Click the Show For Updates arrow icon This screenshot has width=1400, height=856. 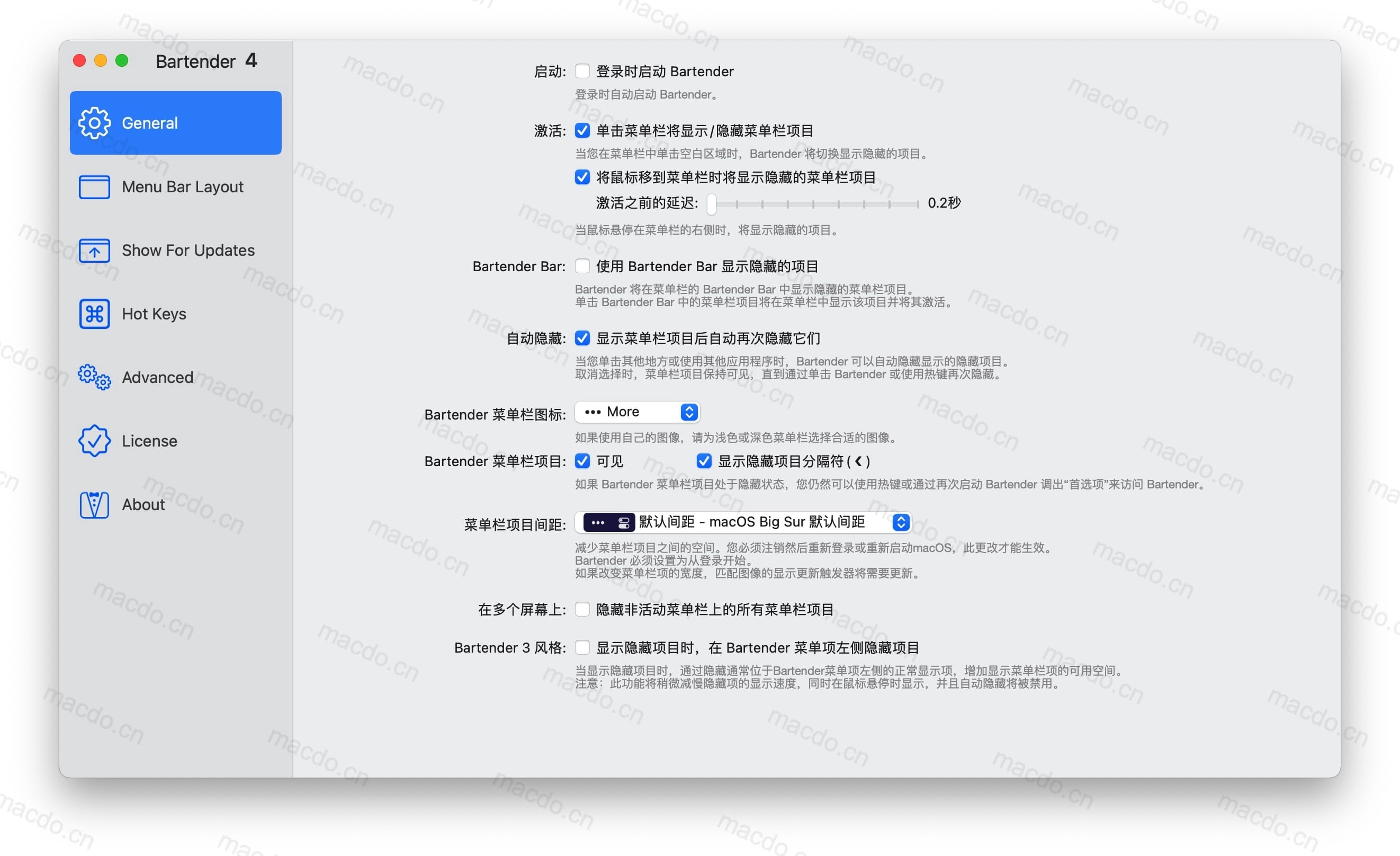click(x=94, y=250)
